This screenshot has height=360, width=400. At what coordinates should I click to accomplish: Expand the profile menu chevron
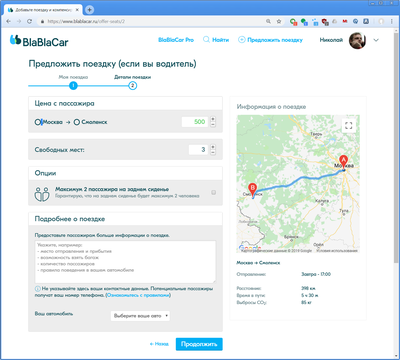(x=376, y=40)
